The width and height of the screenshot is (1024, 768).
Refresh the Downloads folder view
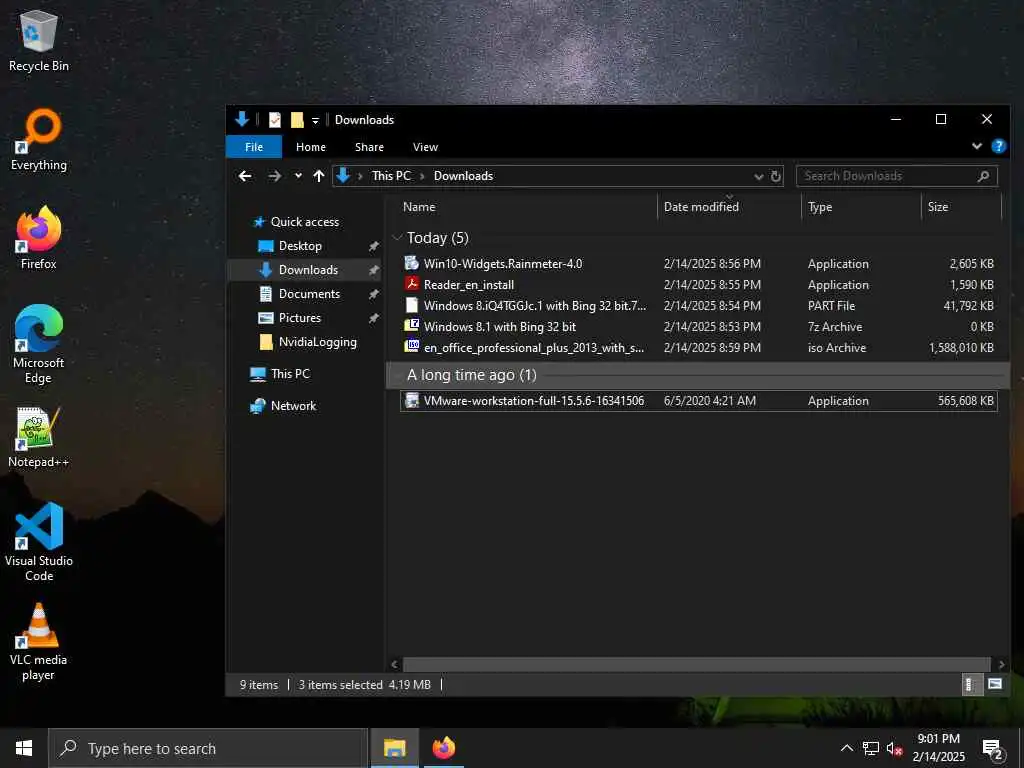pyautogui.click(x=775, y=176)
